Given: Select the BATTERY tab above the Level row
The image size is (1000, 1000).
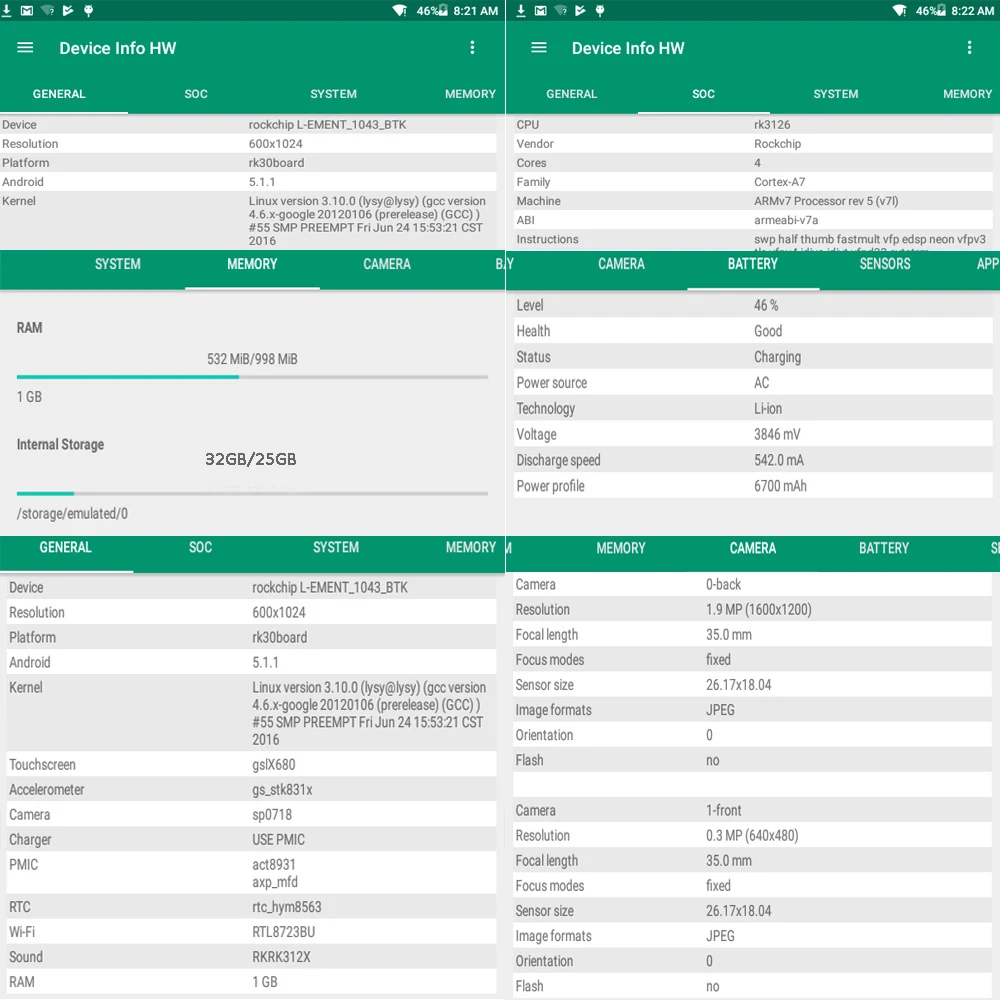Looking at the screenshot, I should [753, 264].
